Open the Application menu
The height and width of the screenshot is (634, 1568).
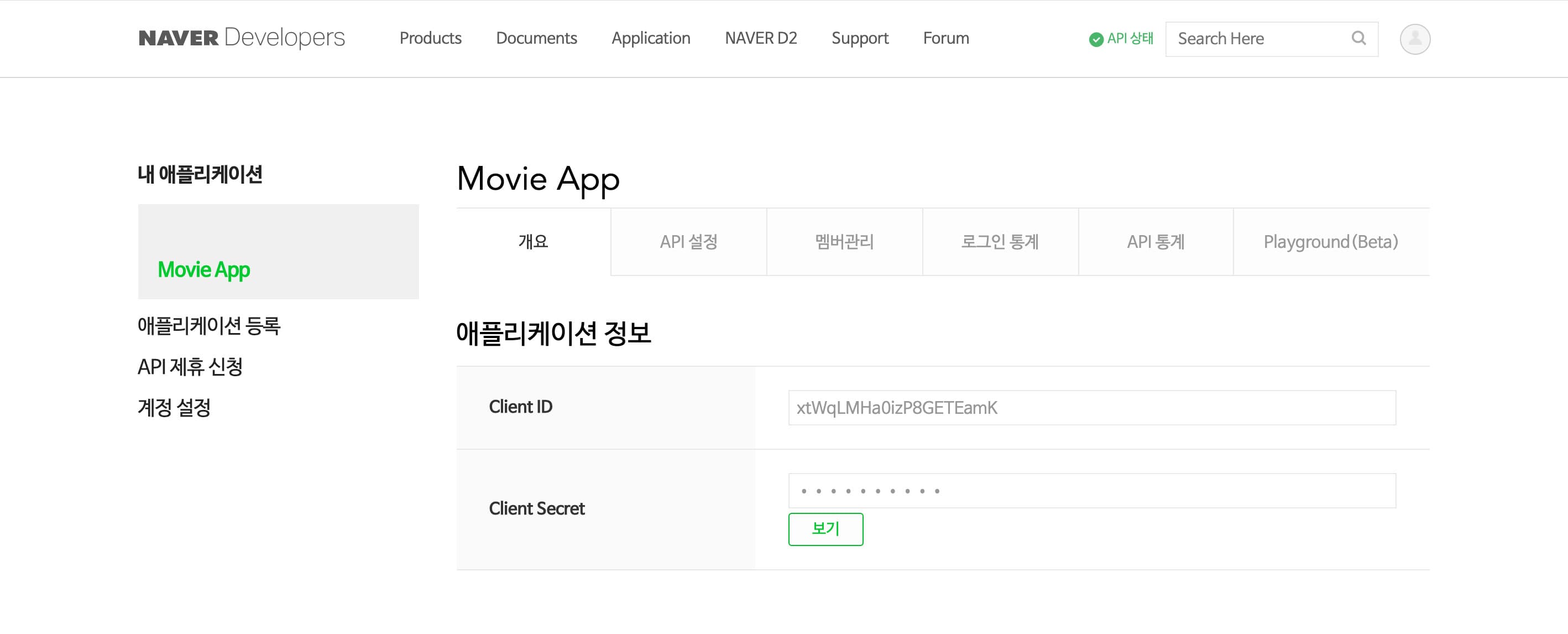pos(651,38)
